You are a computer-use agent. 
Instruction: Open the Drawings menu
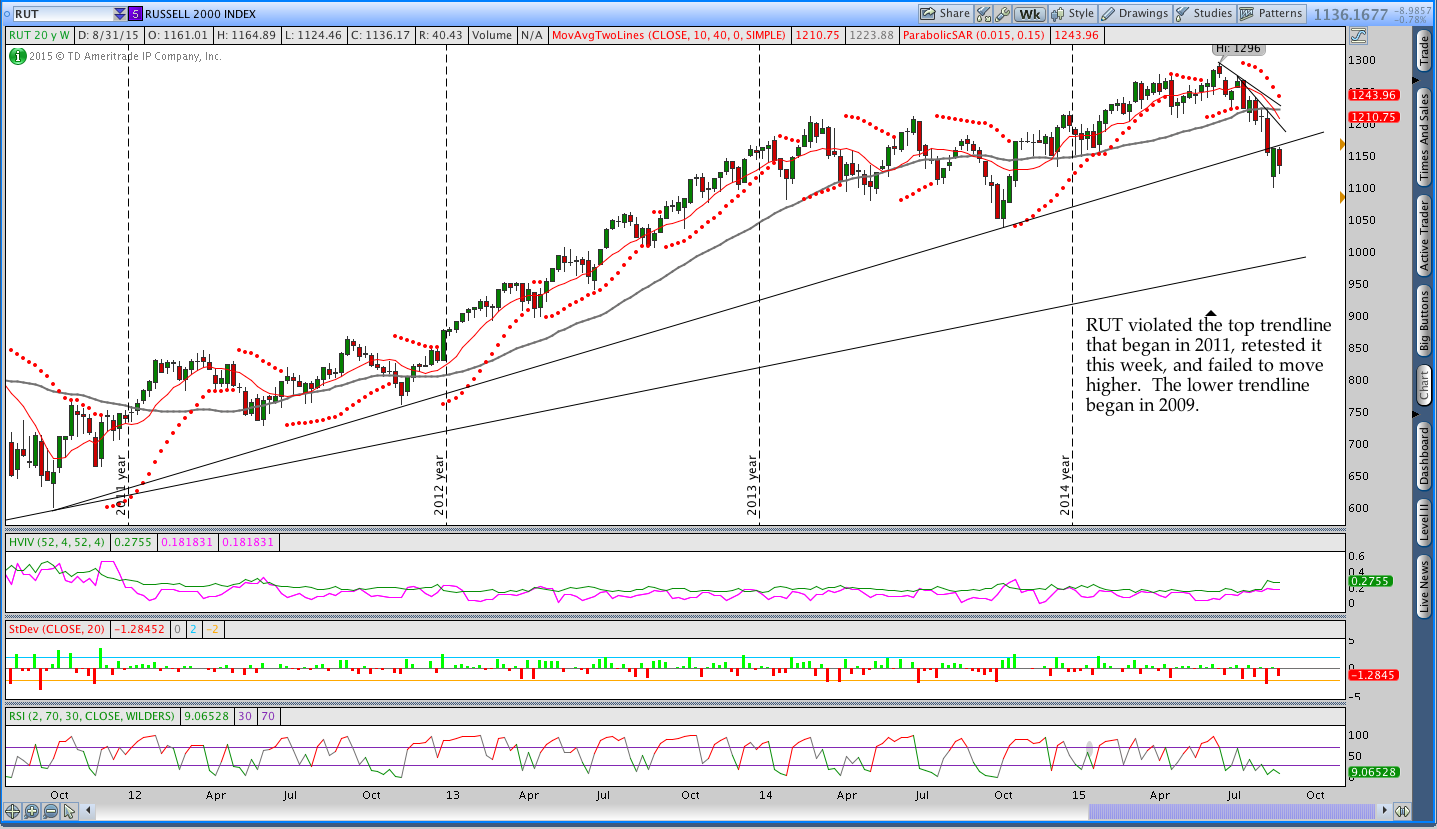pos(1135,14)
